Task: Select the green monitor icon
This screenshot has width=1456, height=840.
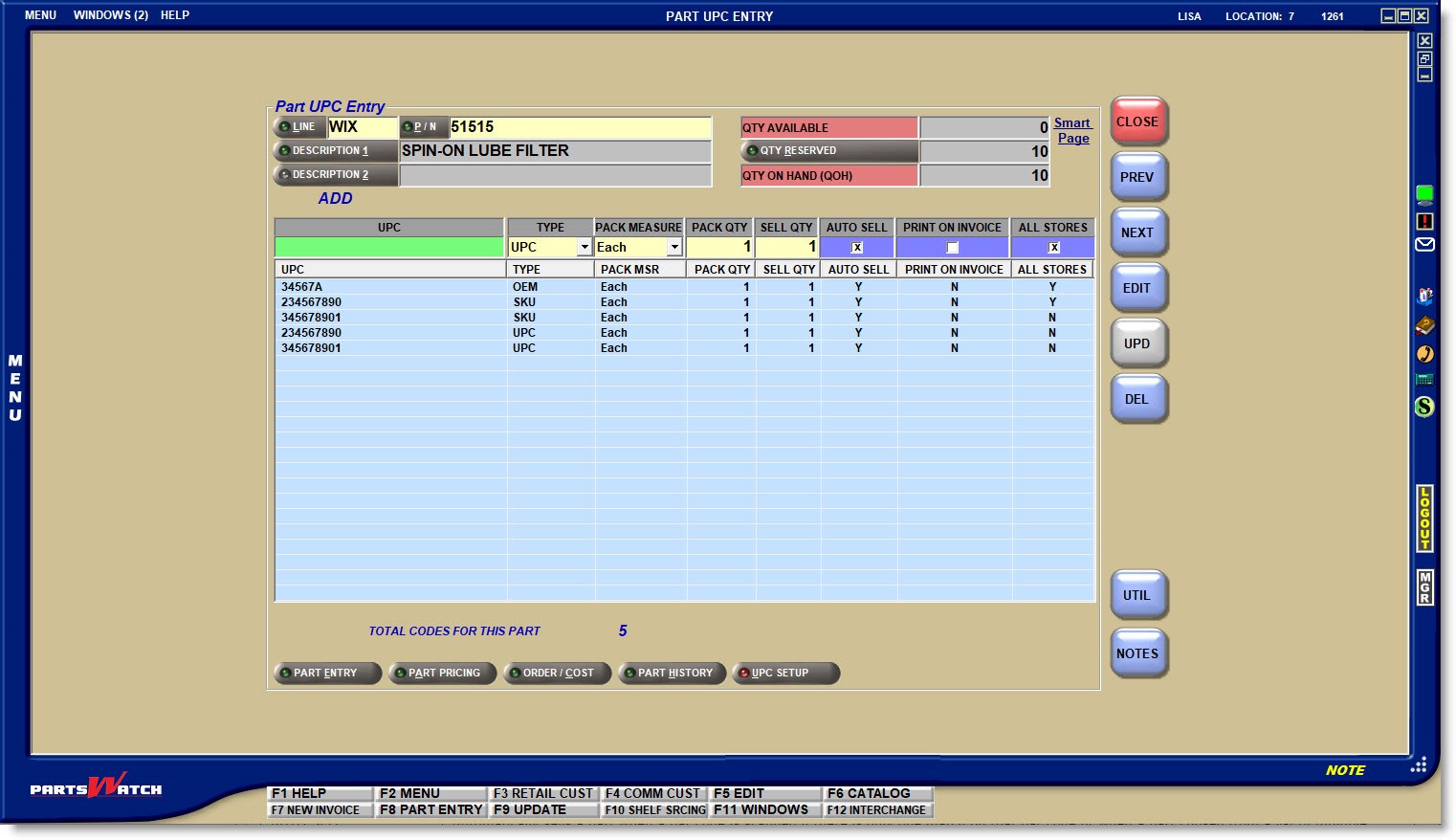Action: [x=1424, y=195]
